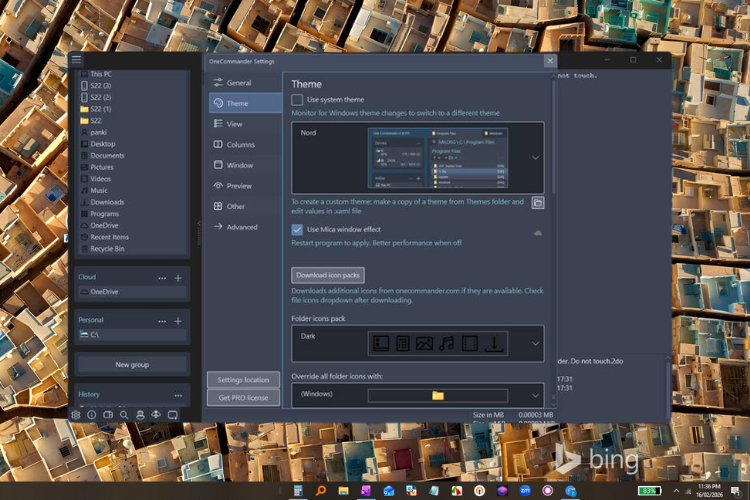Click the rightmost screen icon in bottom toolbar
Image resolution: width=750 pixels, height=500 pixels.
[x=173, y=415]
